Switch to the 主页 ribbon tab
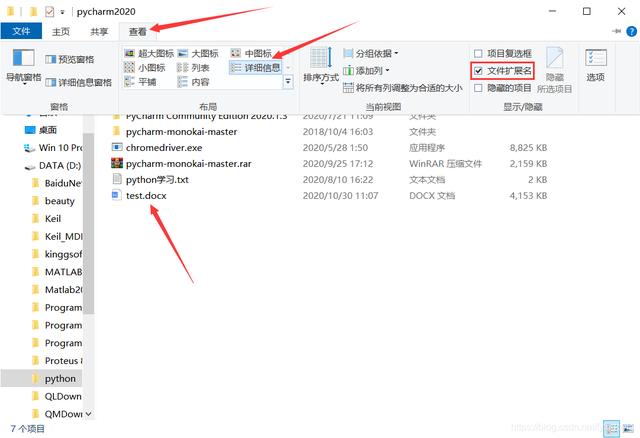Image resolution: width=640 pixels, height=438 pixels. click(61, 31)
